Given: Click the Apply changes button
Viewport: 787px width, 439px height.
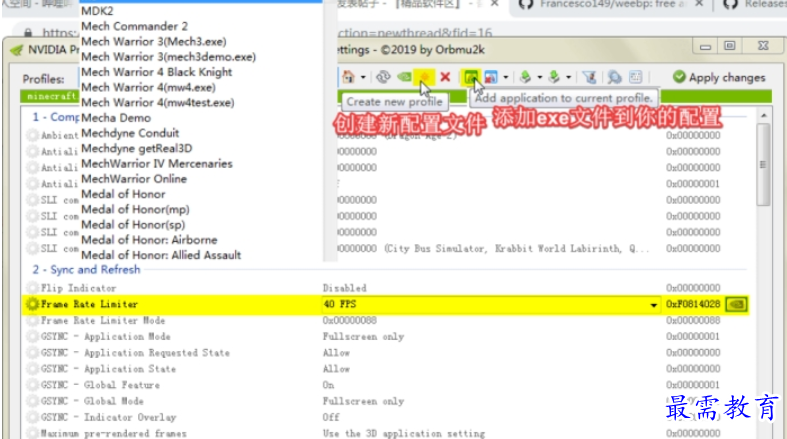Looking at the screenshot, I should coord(719,77).
